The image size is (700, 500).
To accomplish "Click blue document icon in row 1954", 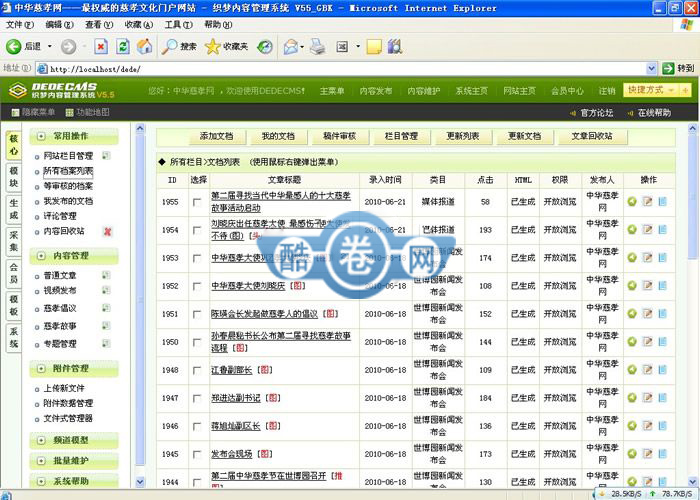I will pyautogui.click(x=662, y=229).
